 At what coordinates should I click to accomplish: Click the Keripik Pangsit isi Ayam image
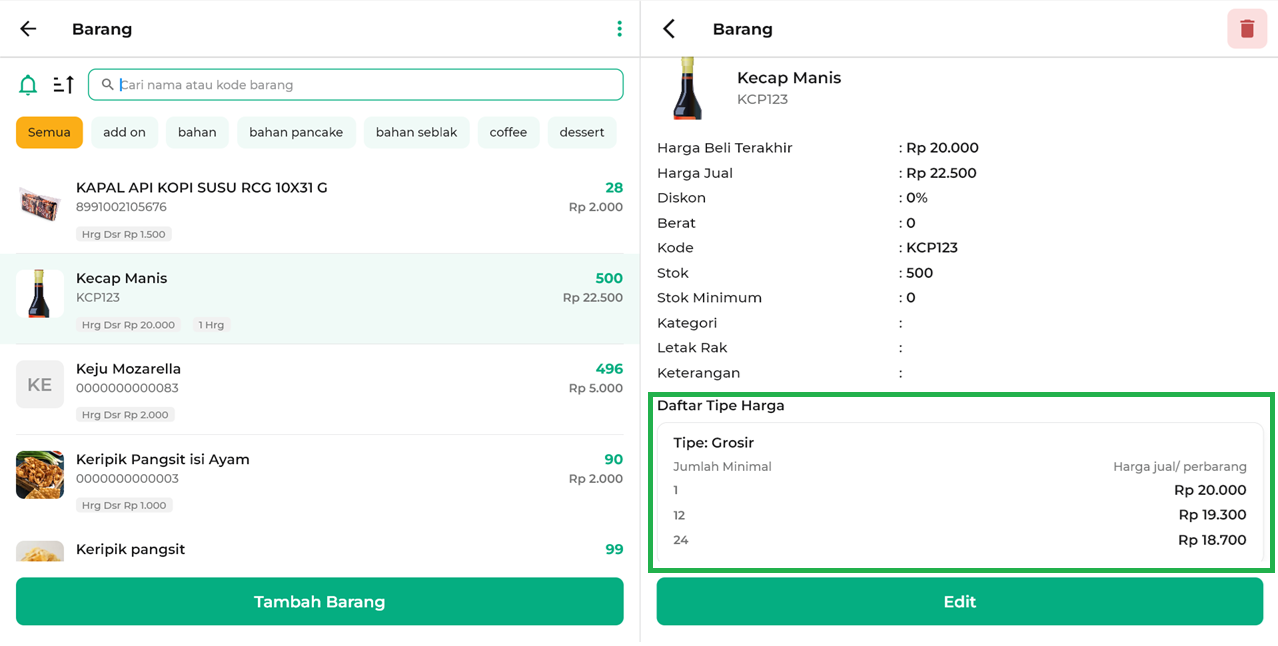click(40, 475)
